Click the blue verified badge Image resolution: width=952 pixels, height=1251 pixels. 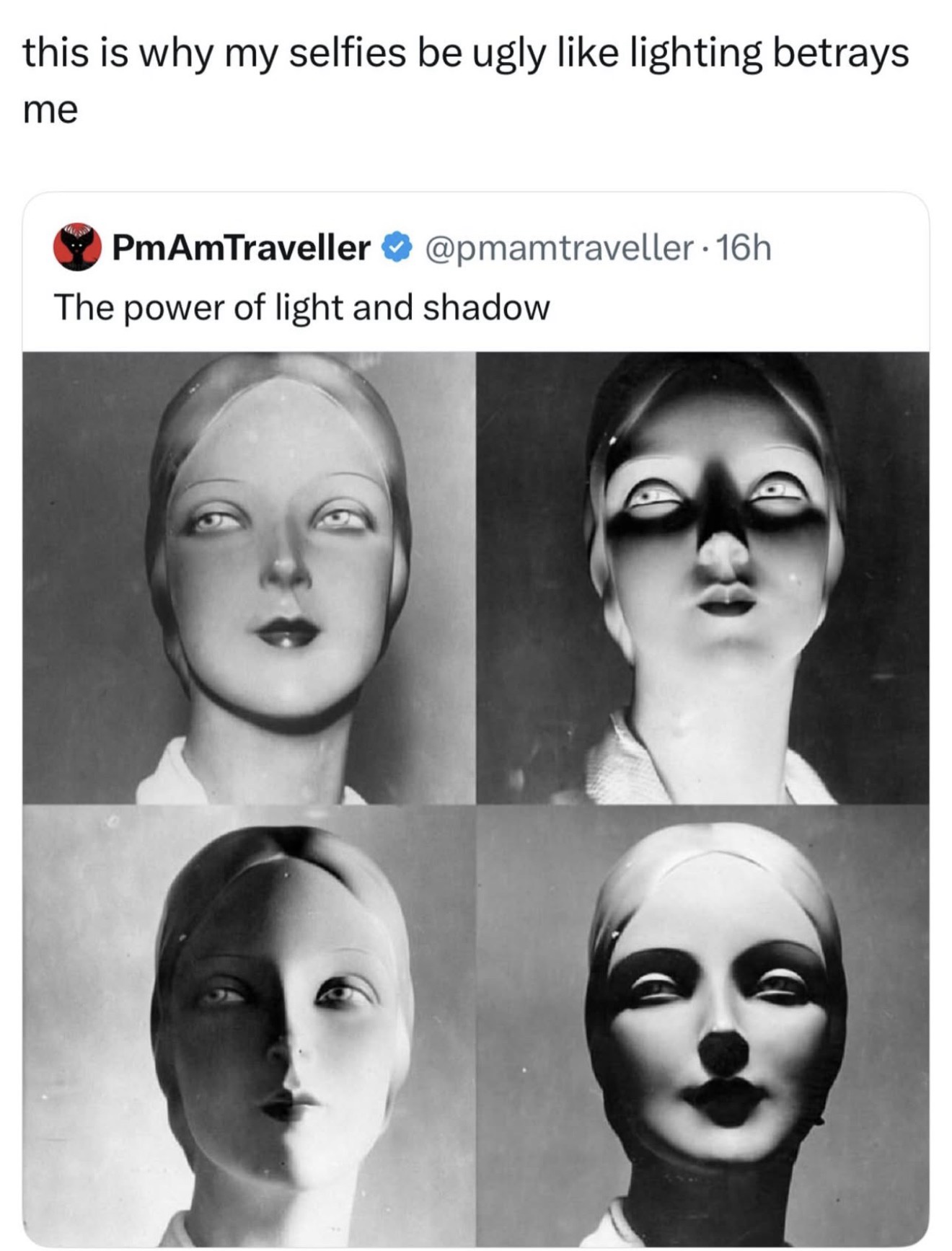(x=397, y=247)
